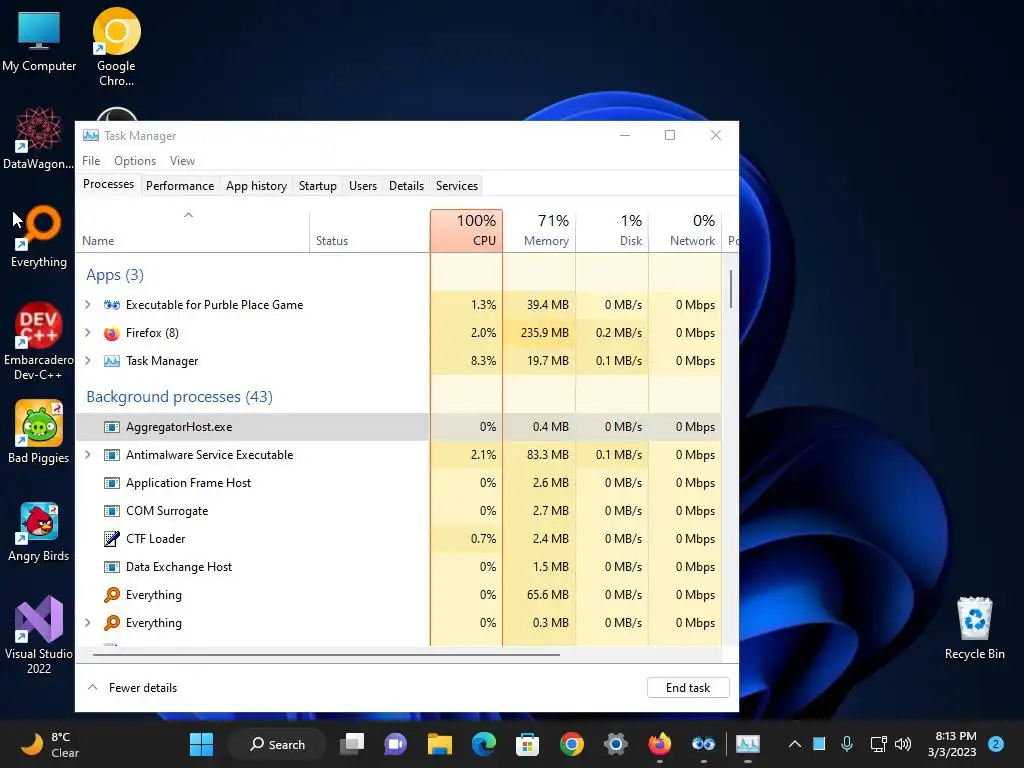
Task: Click microphone tray icon
Action: [847, 744]
